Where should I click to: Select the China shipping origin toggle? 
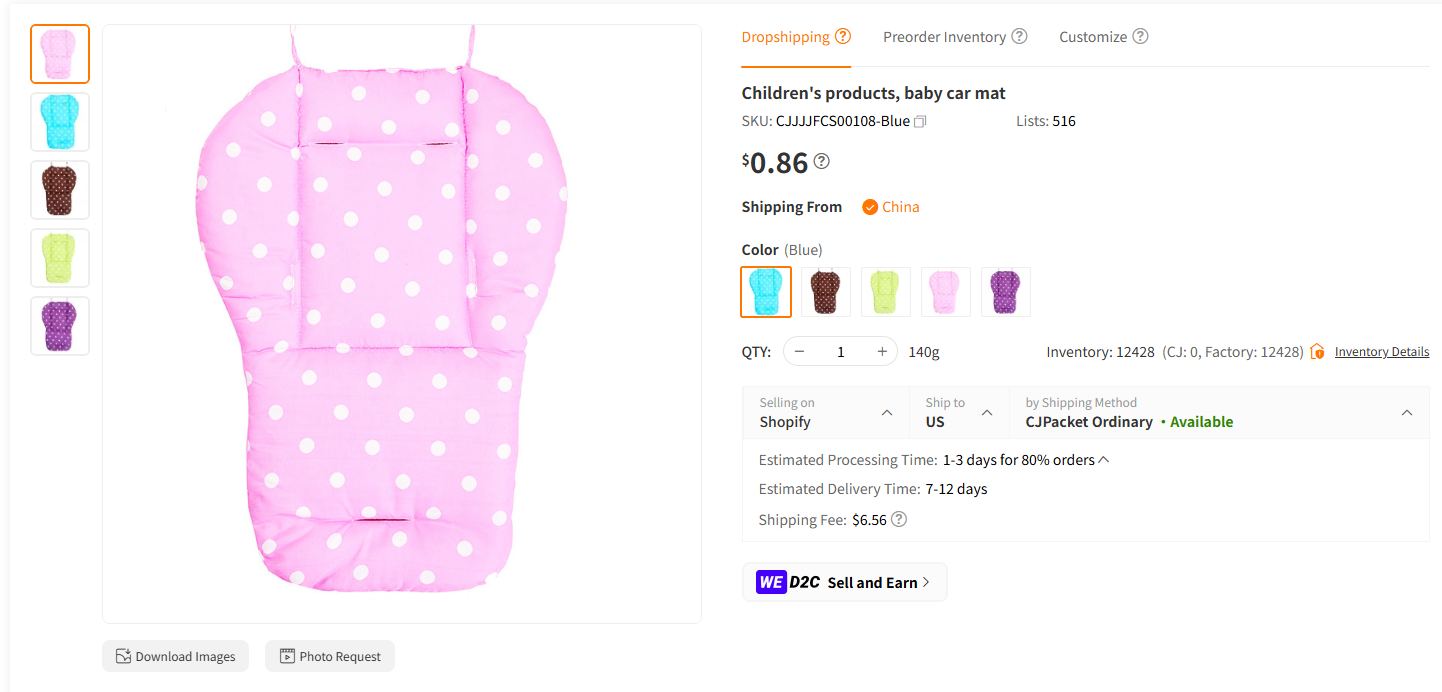tap(890, 206)
